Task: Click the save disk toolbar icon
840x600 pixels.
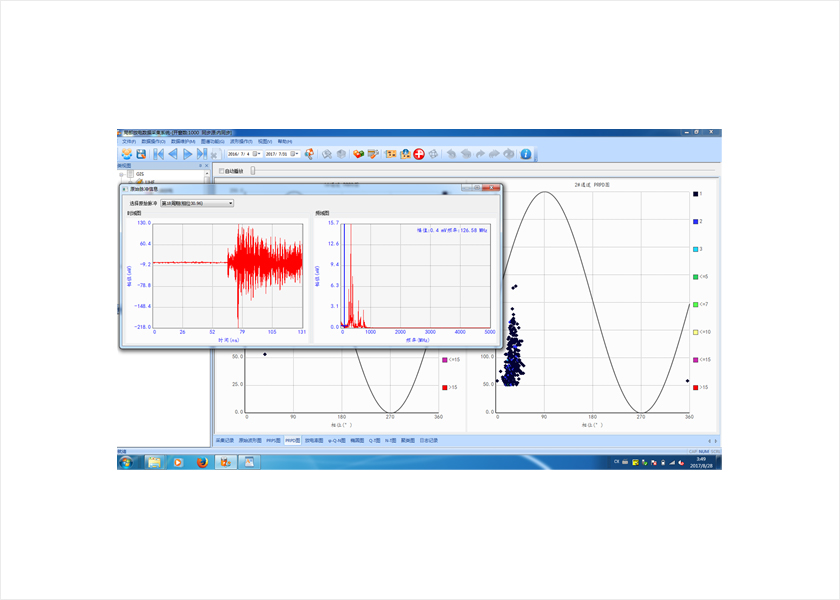Action: (x=141, y=154)
